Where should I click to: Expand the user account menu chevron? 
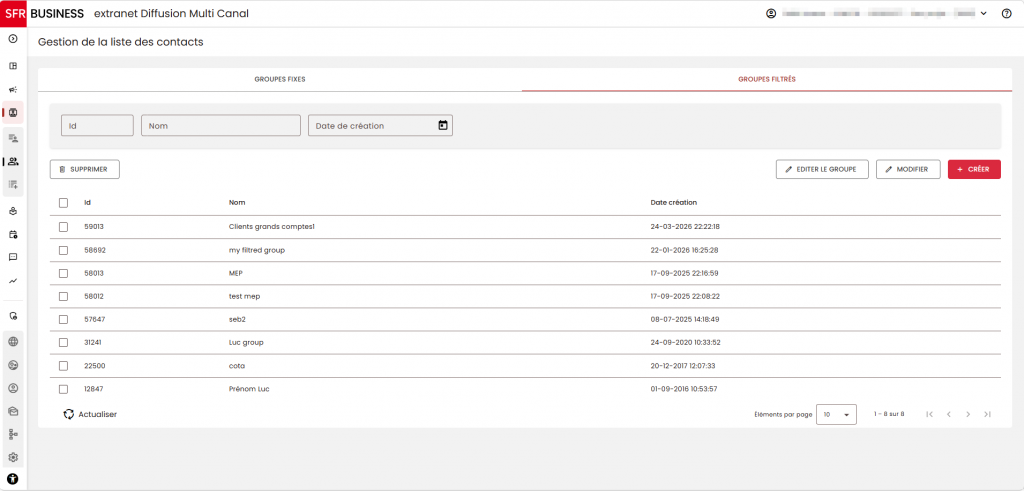984,13
